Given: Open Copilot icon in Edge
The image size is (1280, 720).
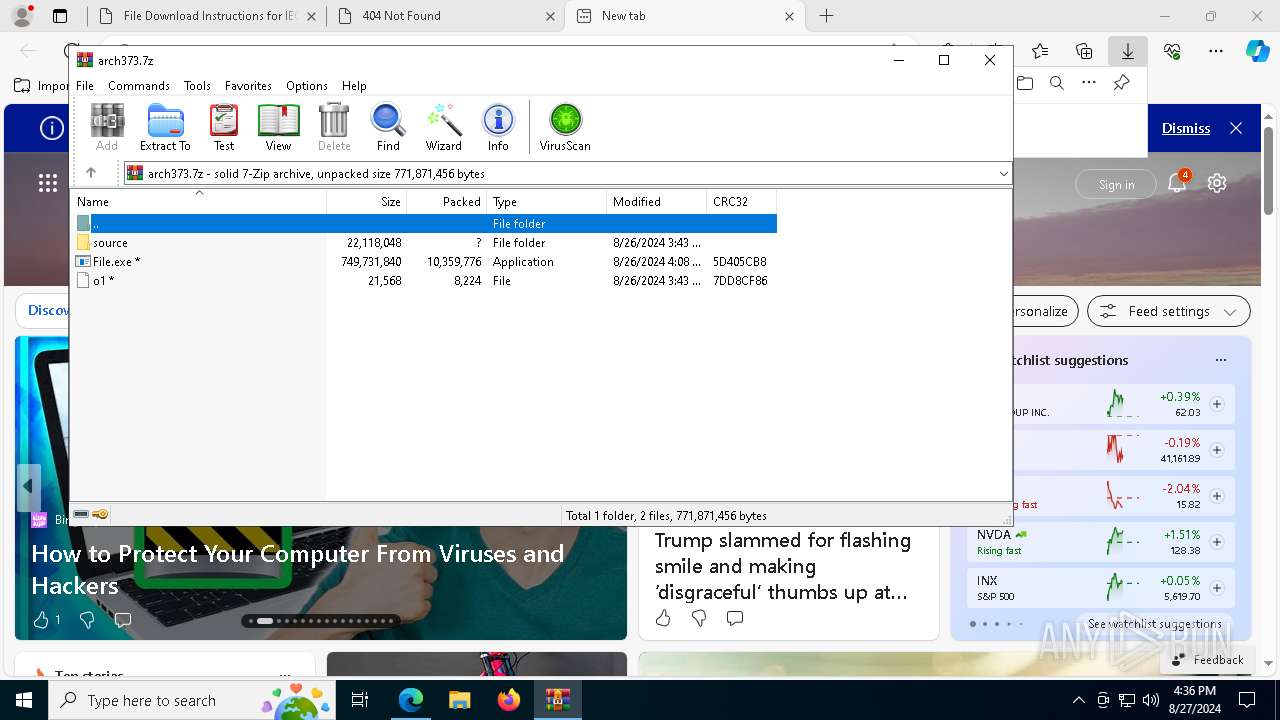Looking at the screenshot, I should coord(1257,51).
